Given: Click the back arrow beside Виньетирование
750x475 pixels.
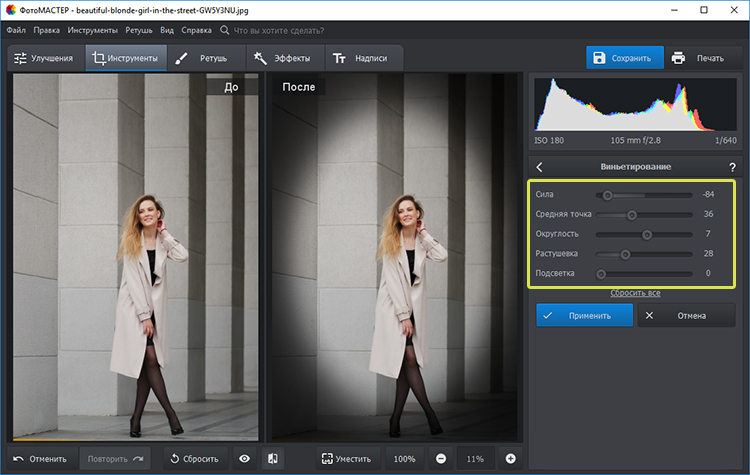Looking at the screenshot, I should click(540, 167).
